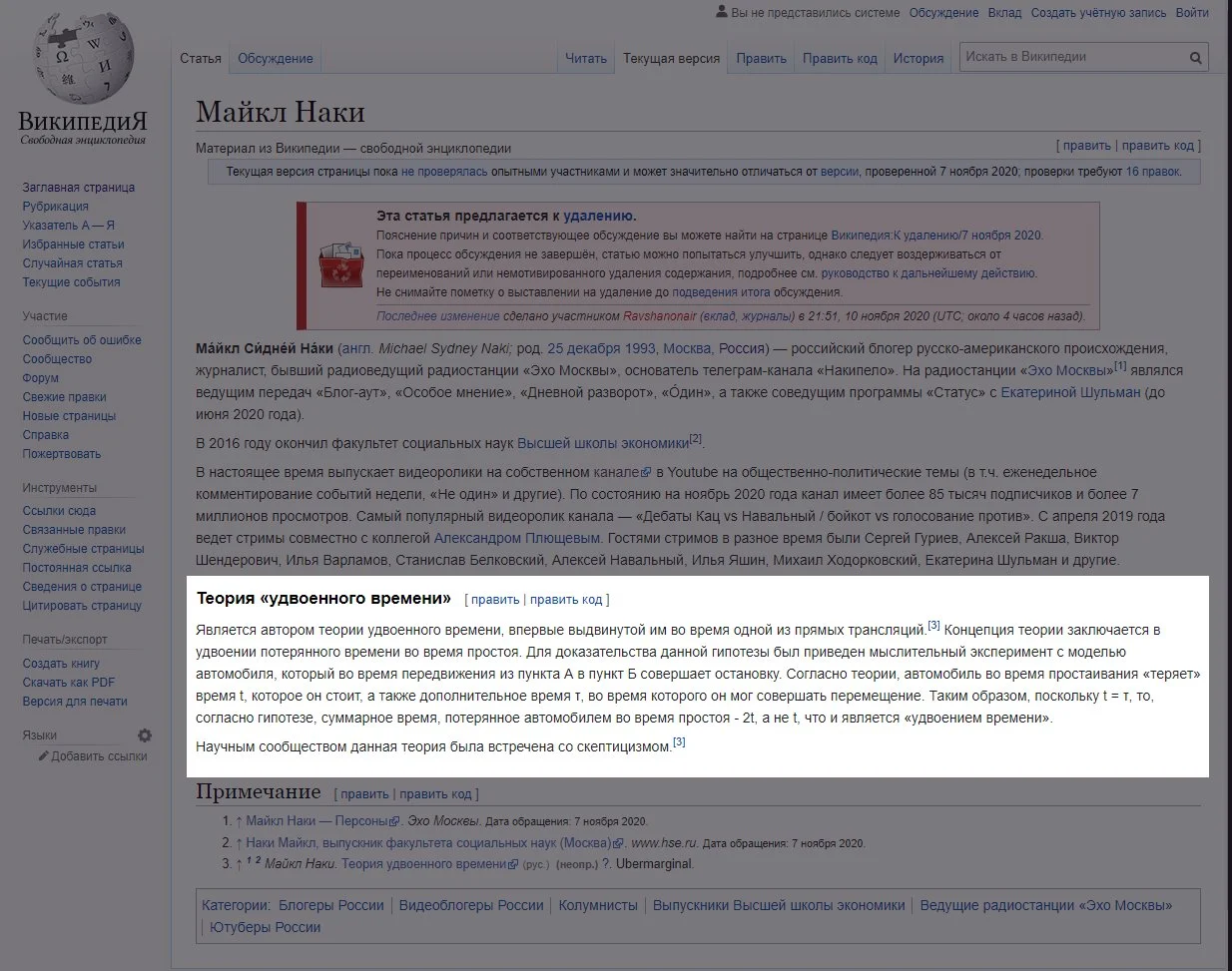
Task: Open Текущие события
Action: coord(72,282)
